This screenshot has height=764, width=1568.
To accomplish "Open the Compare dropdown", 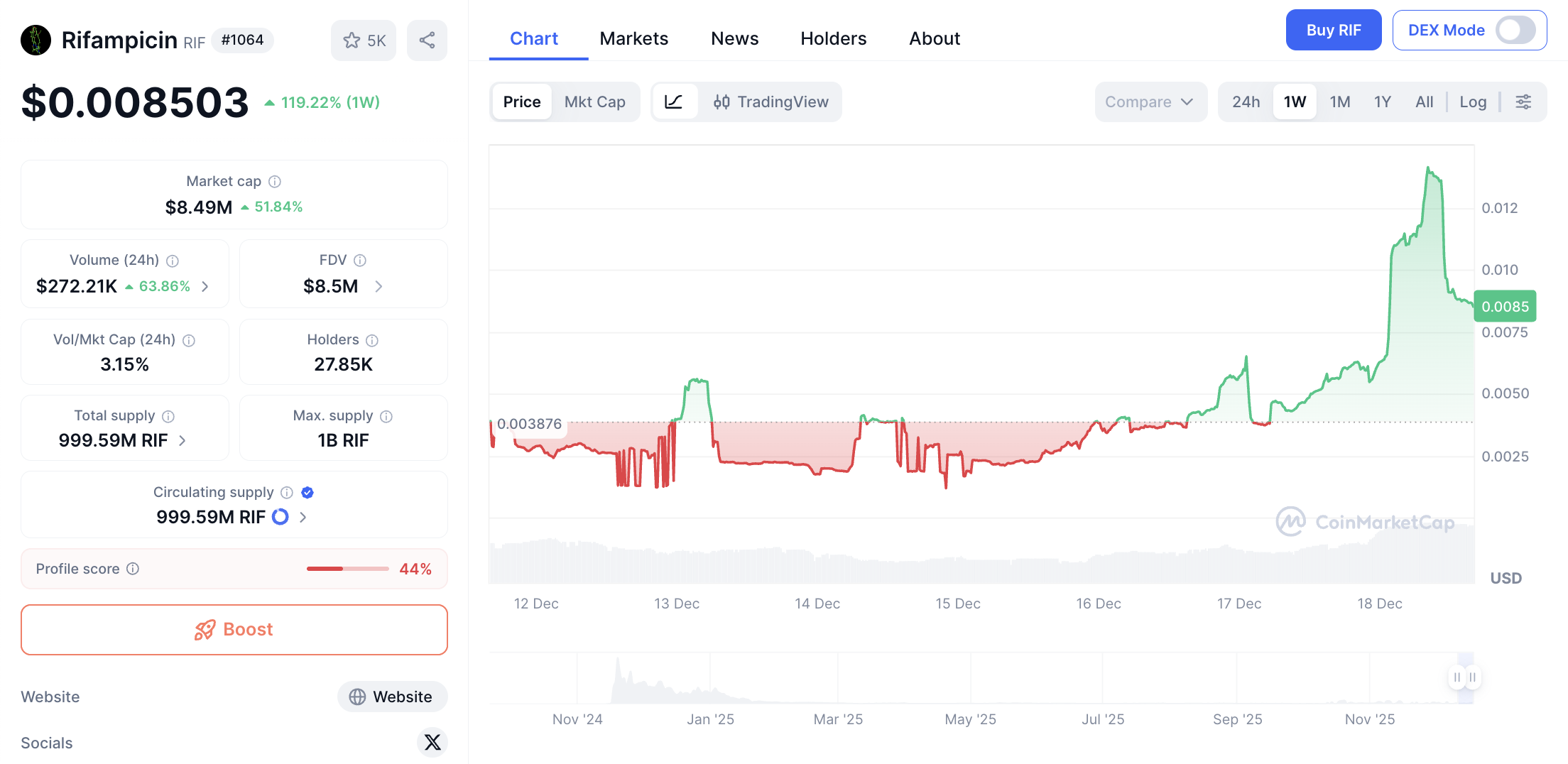I will coord(1149,102).
